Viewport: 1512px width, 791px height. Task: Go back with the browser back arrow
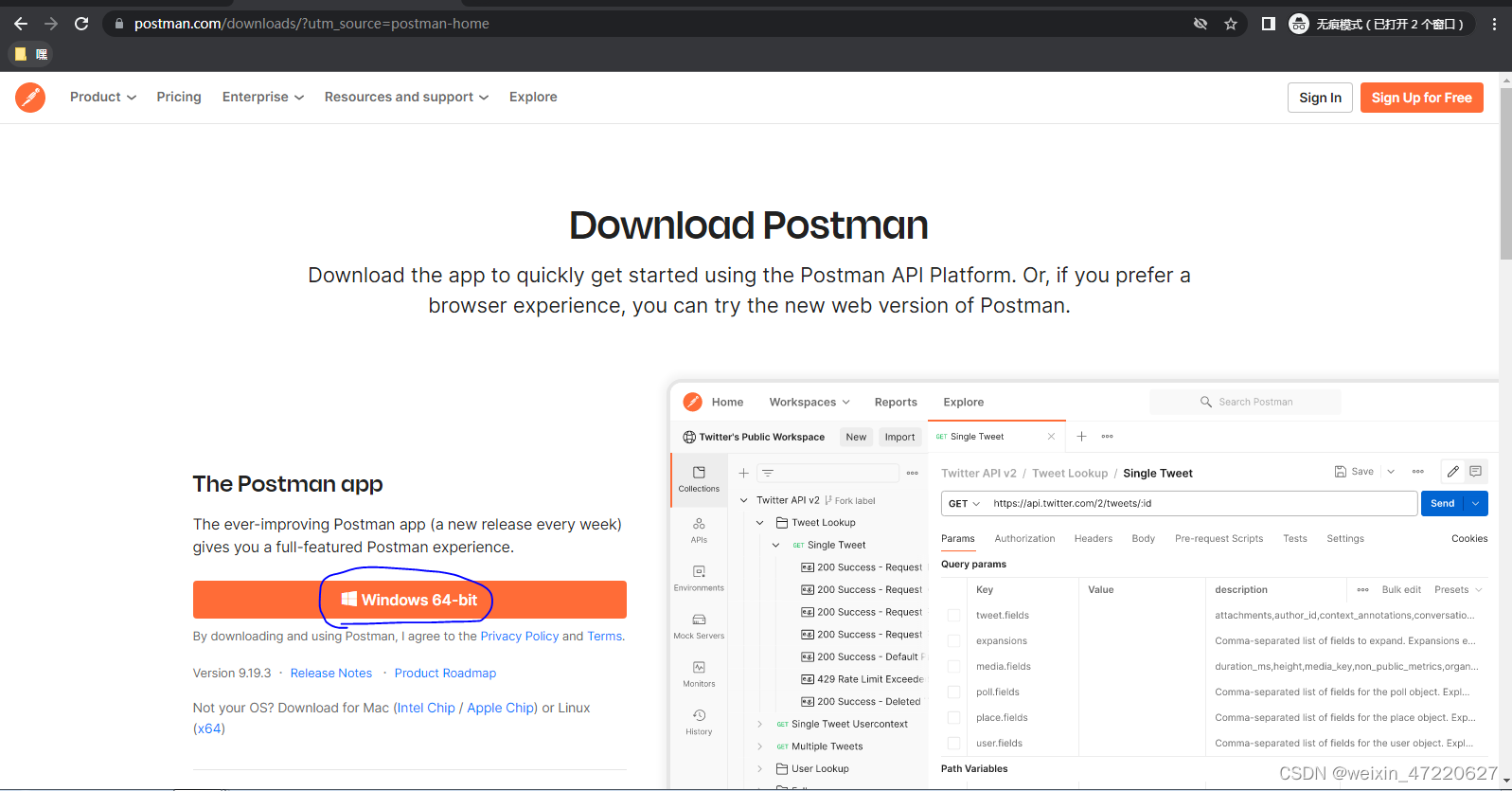coord(21,24)
